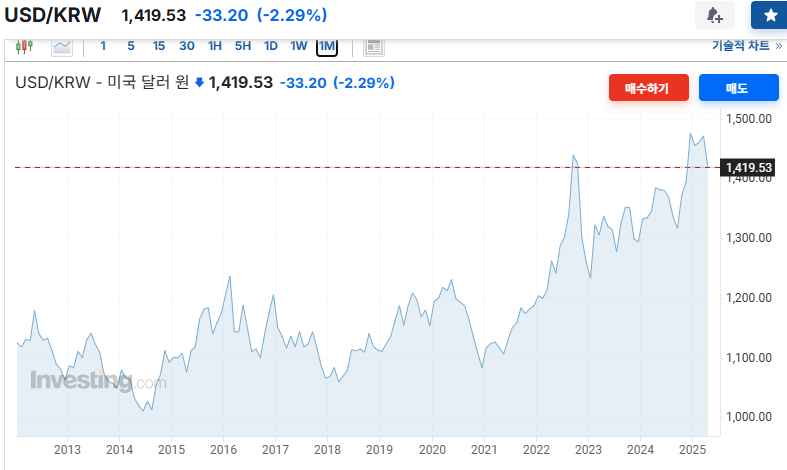This screenshot has width=787, height=470.
Task: Click the 2025 label on time axis
Action: [x=692, y=450]
